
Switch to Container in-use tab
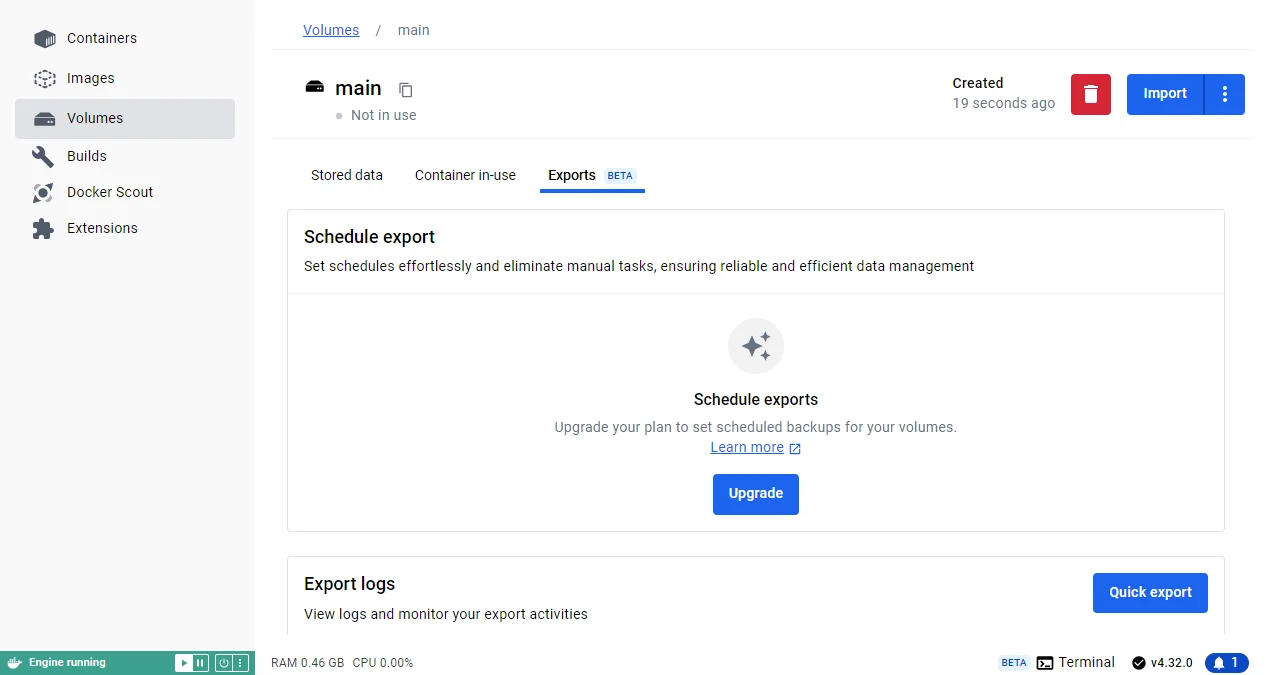465,175
